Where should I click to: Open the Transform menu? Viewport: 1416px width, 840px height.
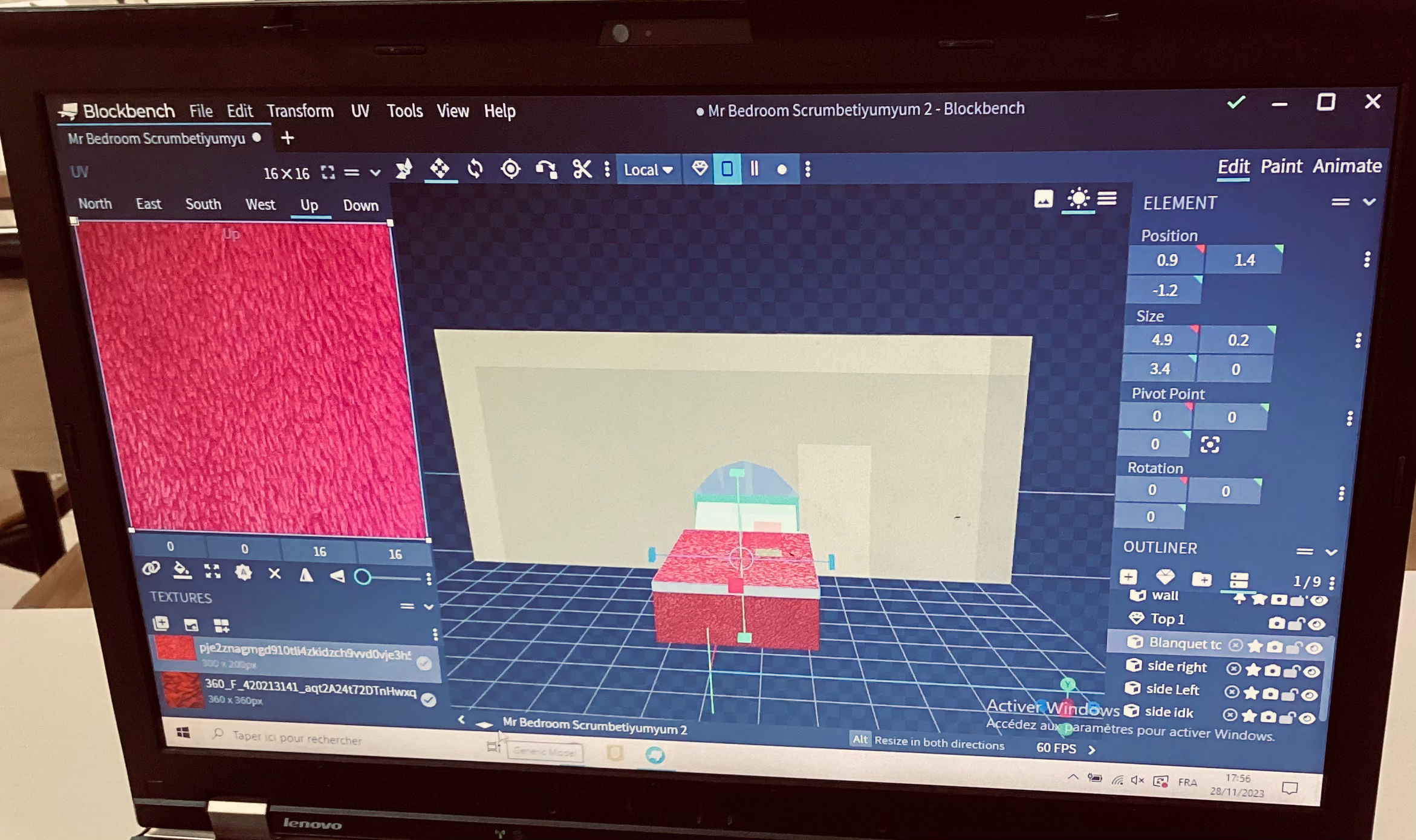point(300,111)
